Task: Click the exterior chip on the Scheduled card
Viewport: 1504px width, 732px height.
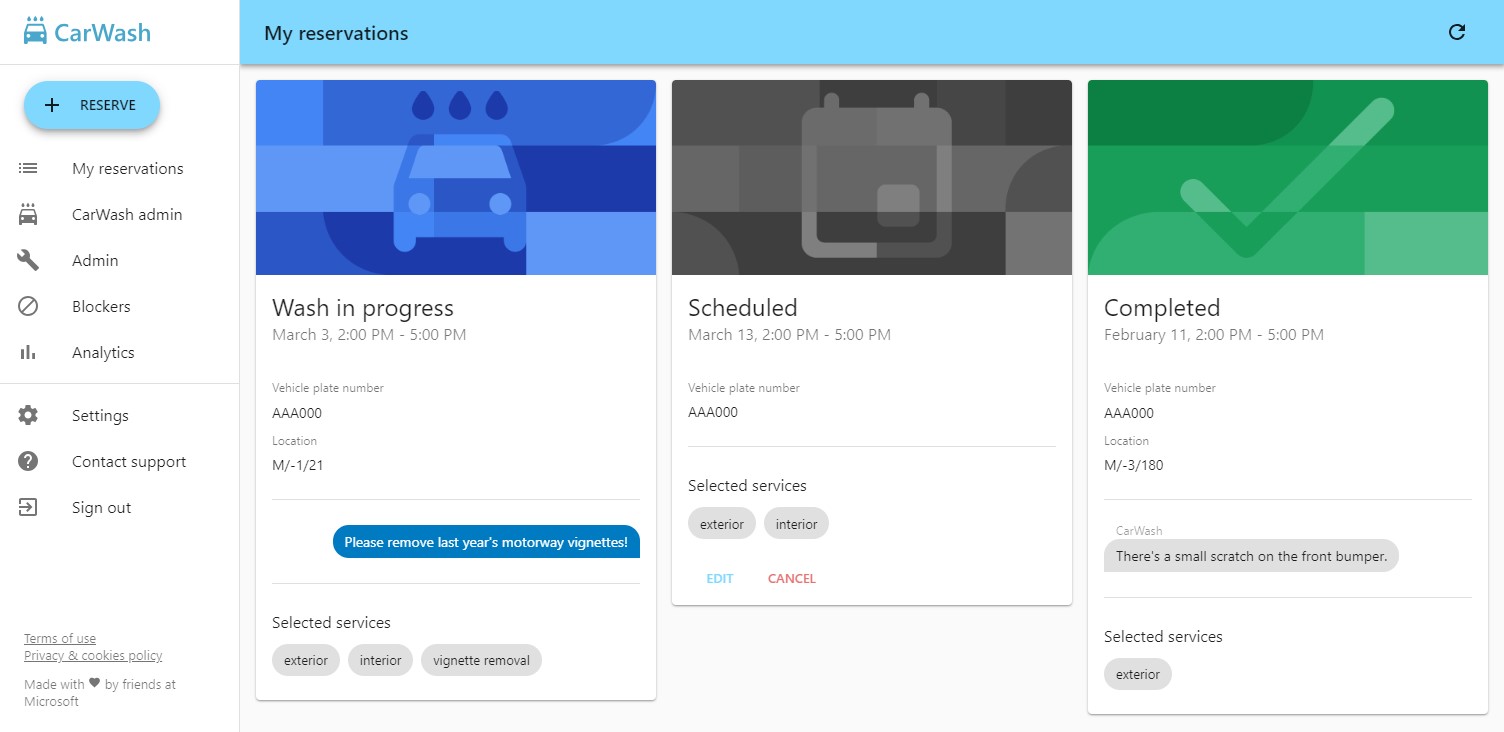Action: (x=721, y=522)
